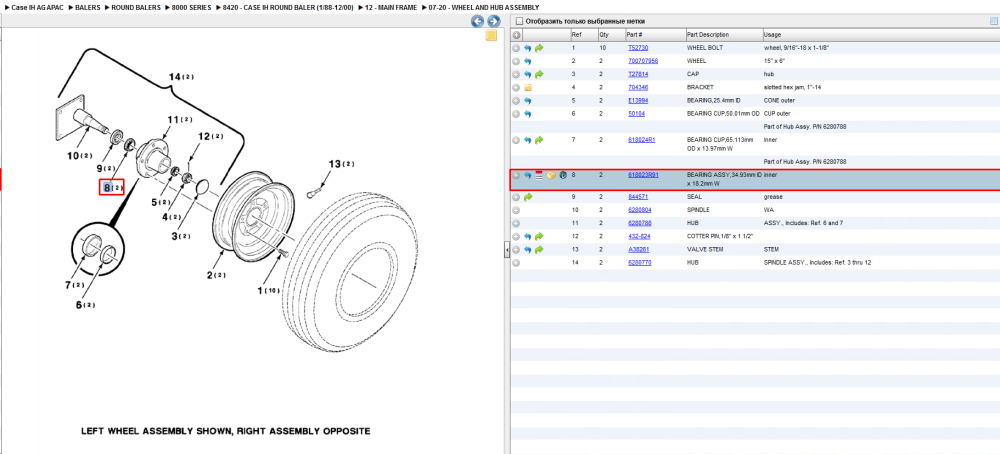Viewport: 1000px width, 454px height.
Task: Toggle 'Отобразить только выбранные метки' checkbox
Action: click(x=518, y=21)
